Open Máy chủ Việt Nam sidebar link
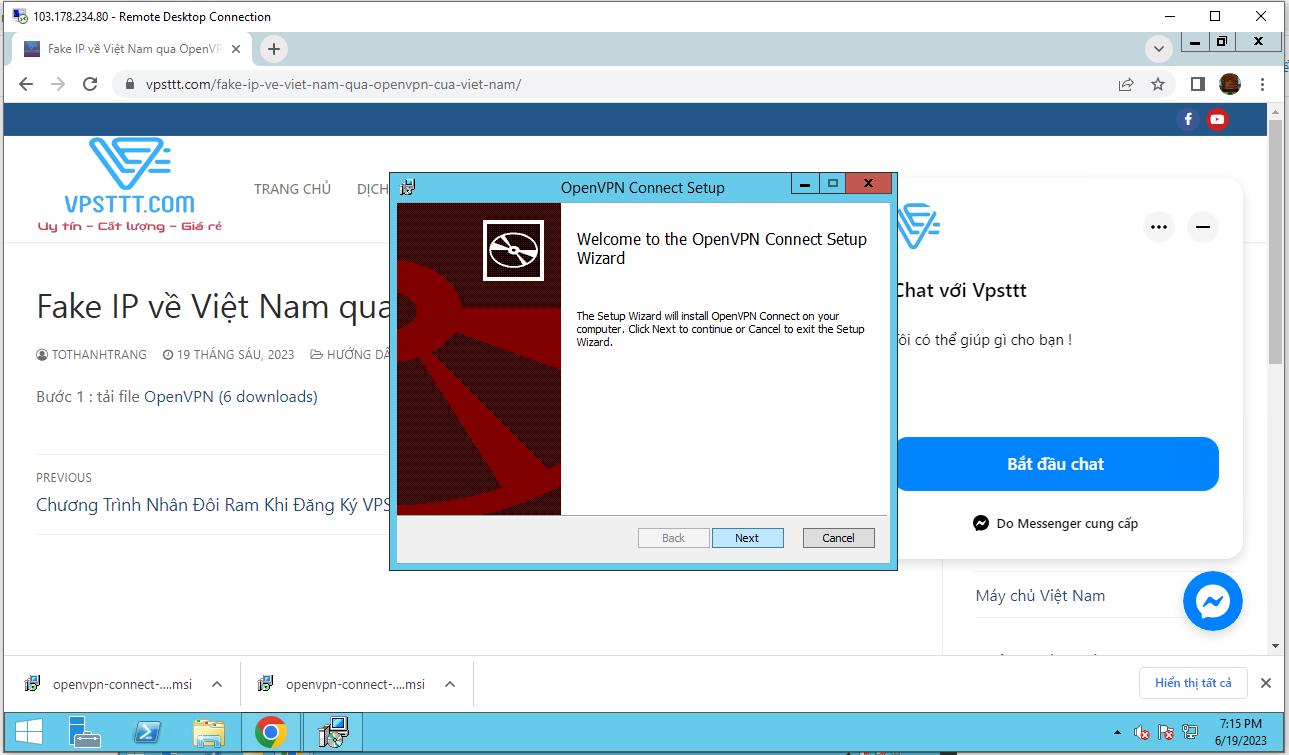The width and height of the screenshot is (1289, 755). pos(1040,595)
